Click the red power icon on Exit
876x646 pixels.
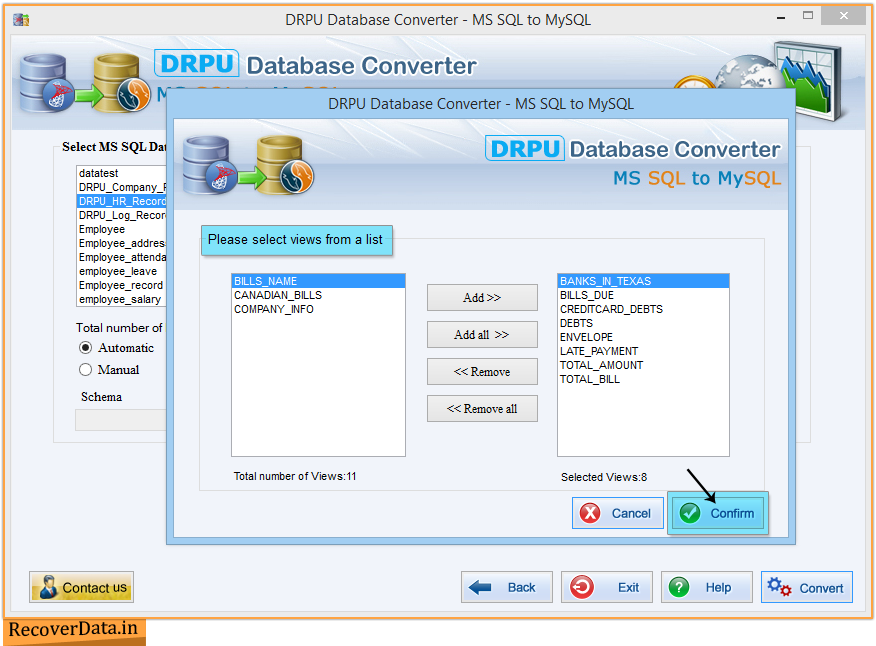coord(582,587)
